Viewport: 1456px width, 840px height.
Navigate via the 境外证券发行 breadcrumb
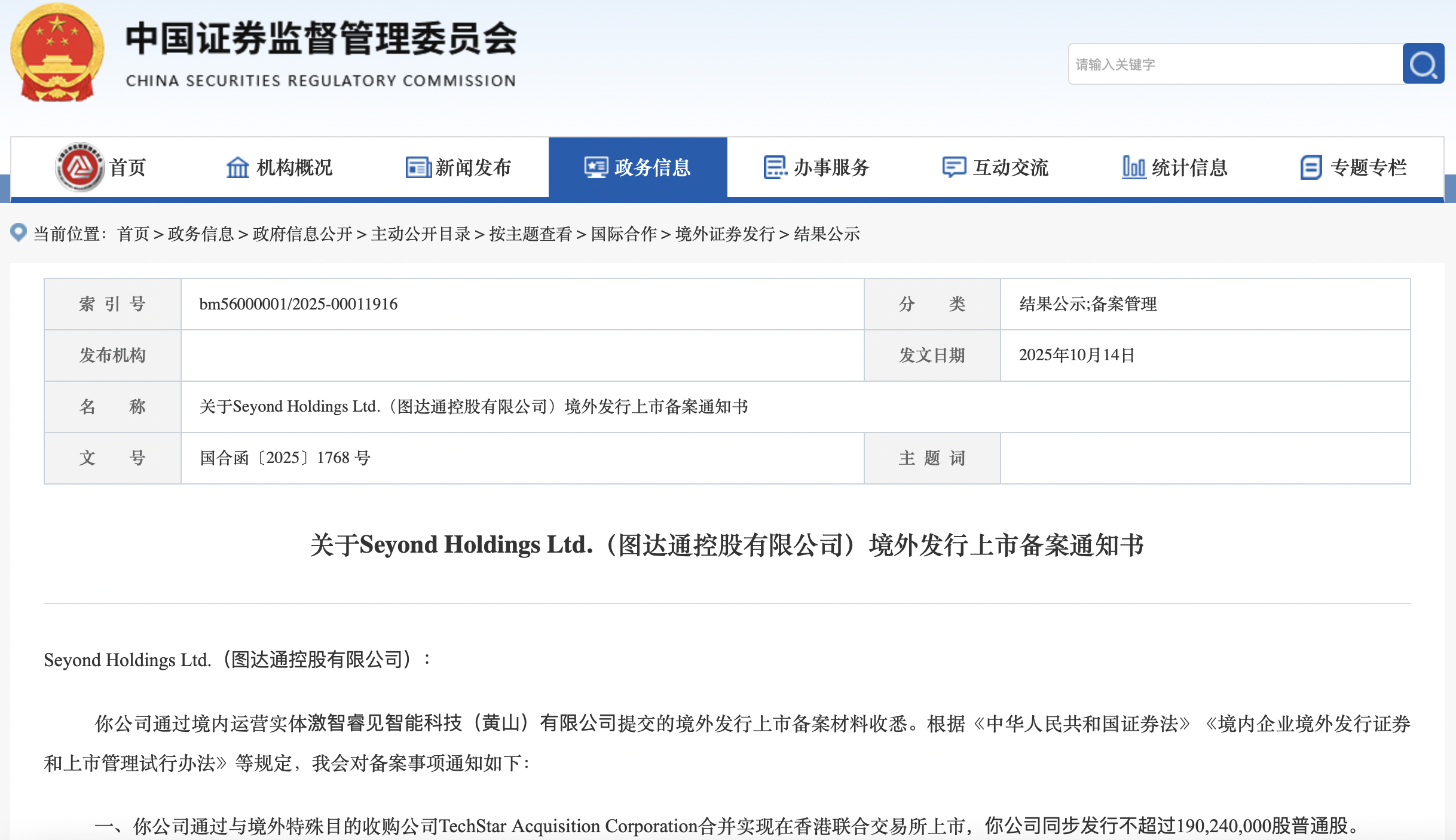[x=725, y=235]
